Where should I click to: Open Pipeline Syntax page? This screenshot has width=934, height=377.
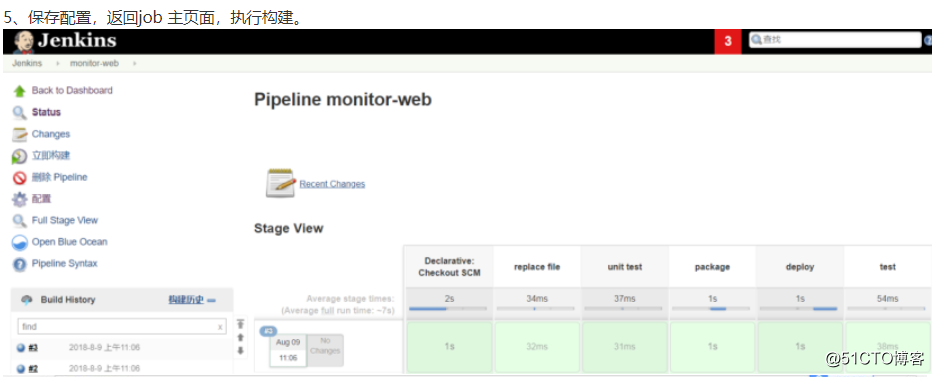pos(65,263)
